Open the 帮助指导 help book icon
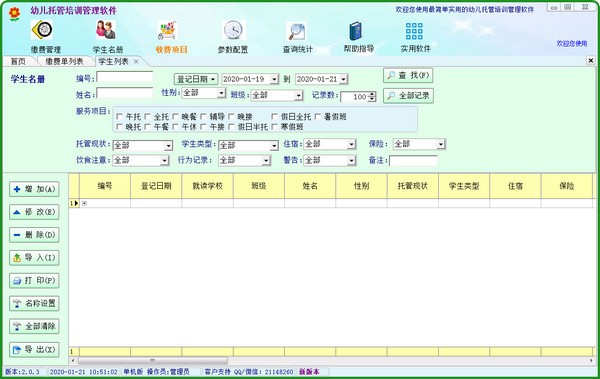600x379 pixels. pyautogui.click(x=355, y=31)
